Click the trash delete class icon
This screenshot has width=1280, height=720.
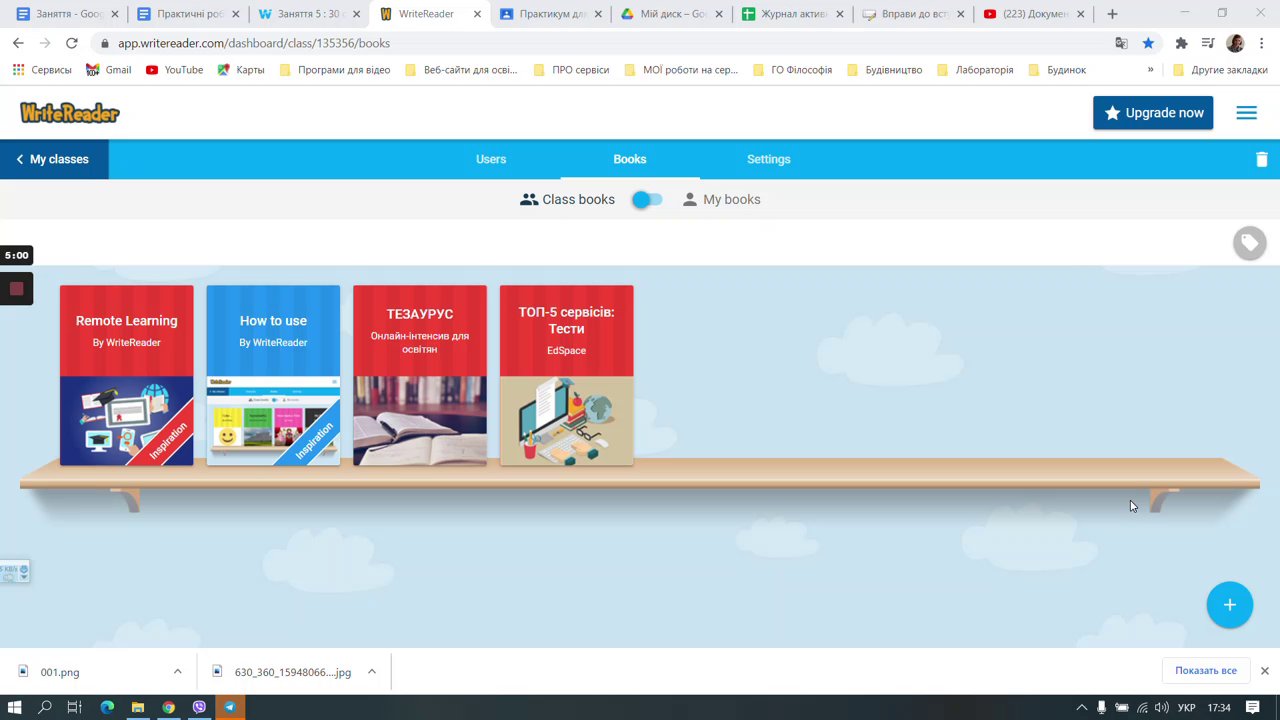1261,159
